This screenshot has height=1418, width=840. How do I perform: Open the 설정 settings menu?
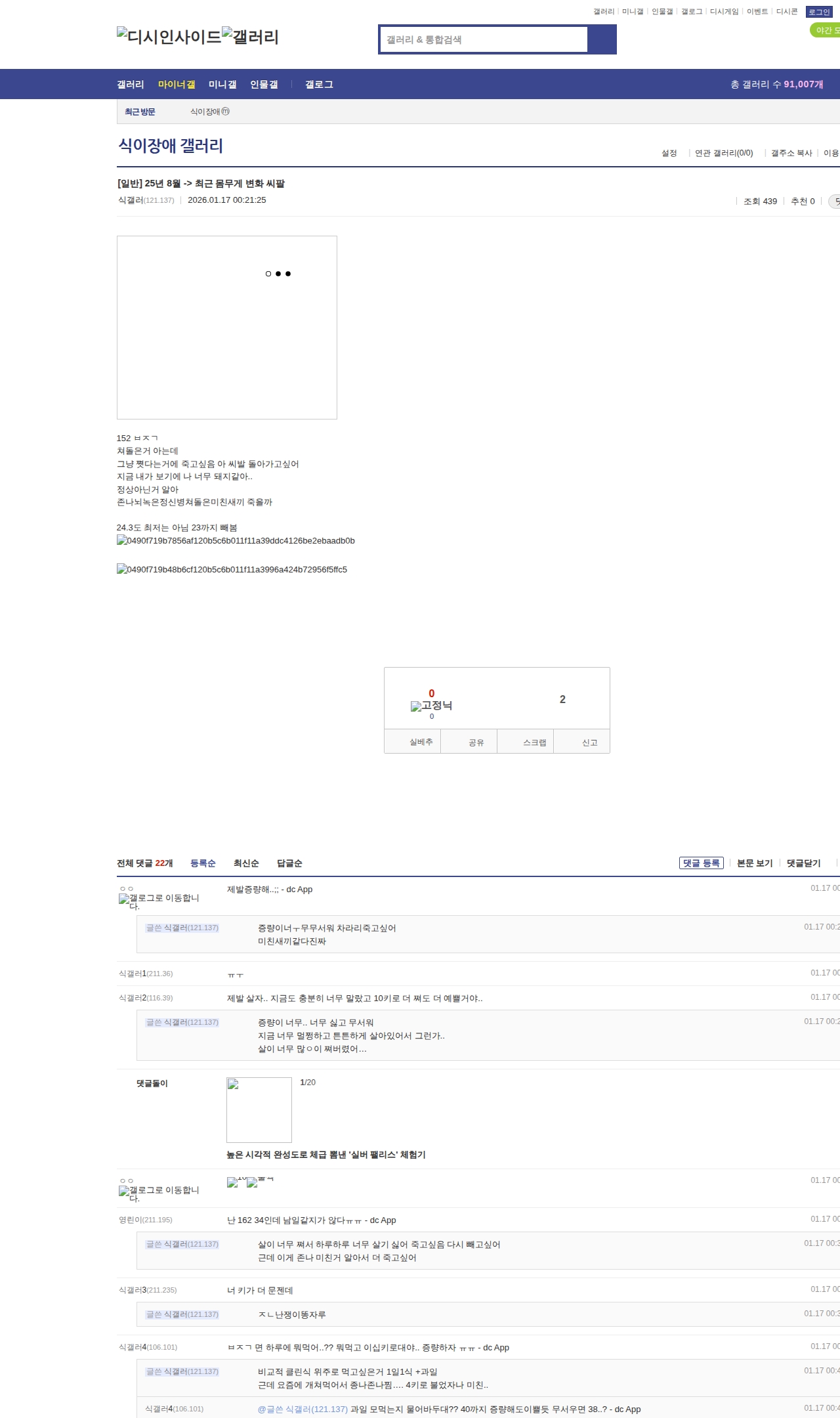coord(669,153)
